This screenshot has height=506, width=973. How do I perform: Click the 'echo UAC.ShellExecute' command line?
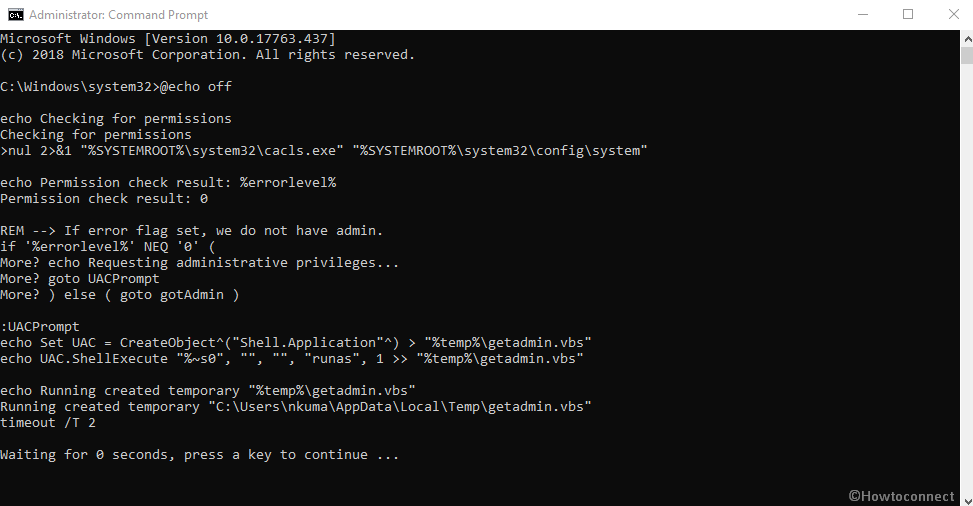[292, 359]
